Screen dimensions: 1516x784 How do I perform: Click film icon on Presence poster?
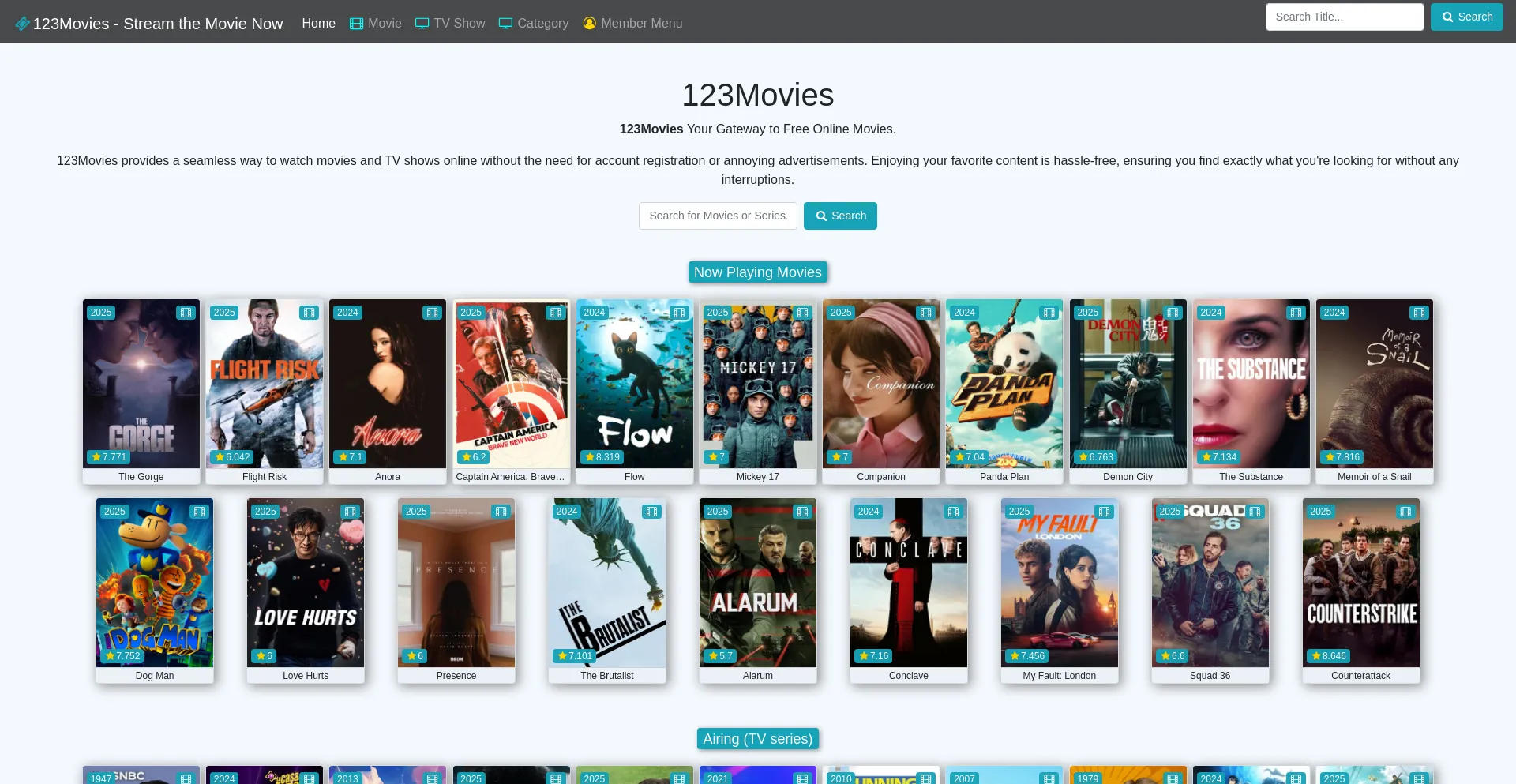(501, 512)
